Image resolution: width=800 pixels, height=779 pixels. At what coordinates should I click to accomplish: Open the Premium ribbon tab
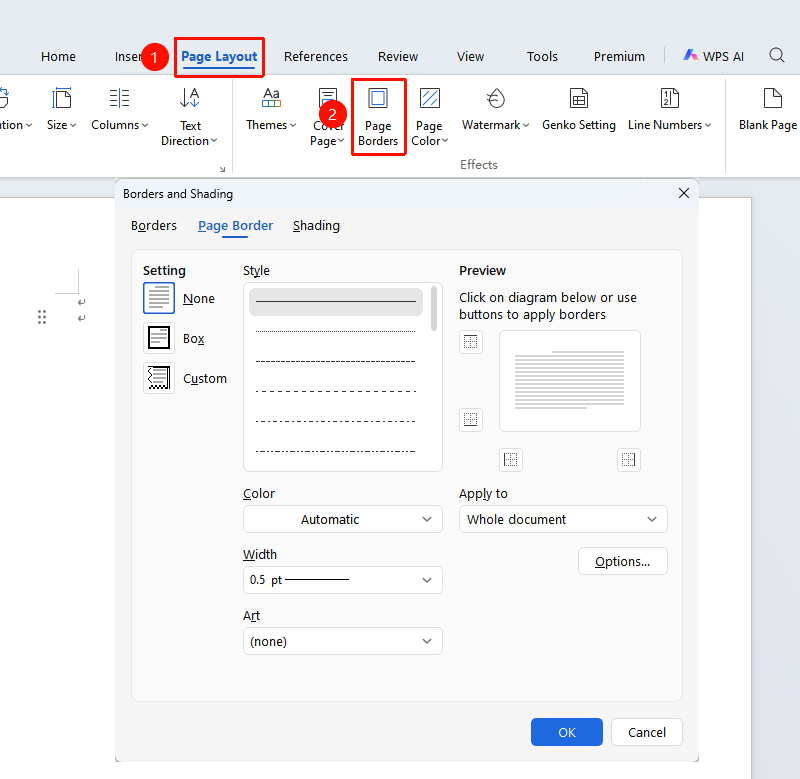(x=619, y=57)
